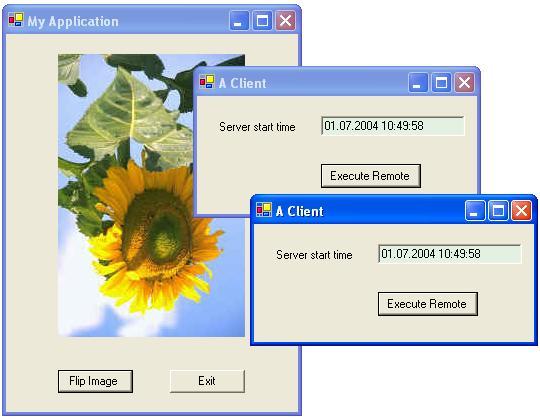Viewport: 540px width, 420px height.
Task: Maximize the My Application window
Action: 262,21
